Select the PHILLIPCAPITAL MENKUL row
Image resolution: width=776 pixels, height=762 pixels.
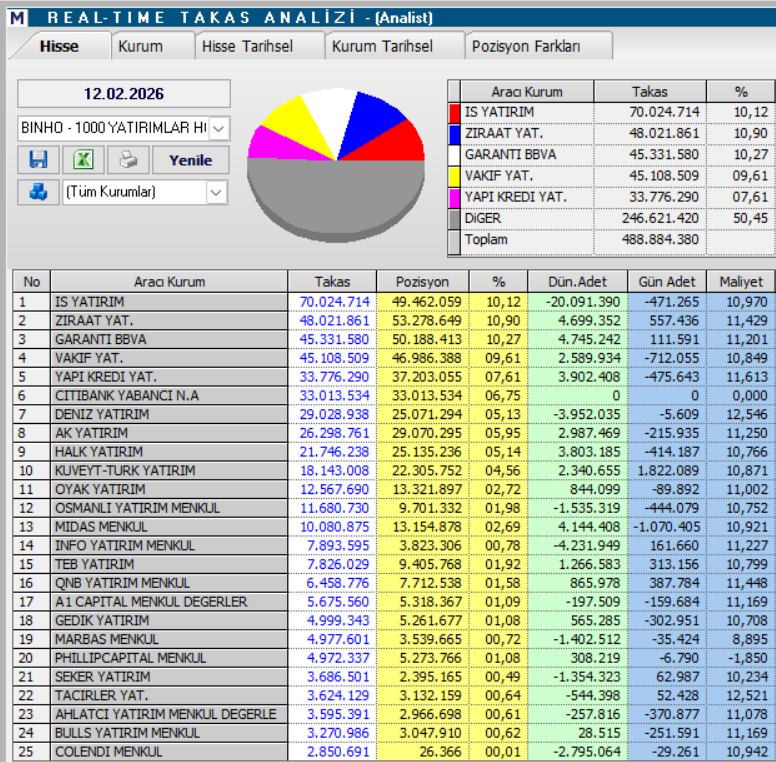click(394, 658)
